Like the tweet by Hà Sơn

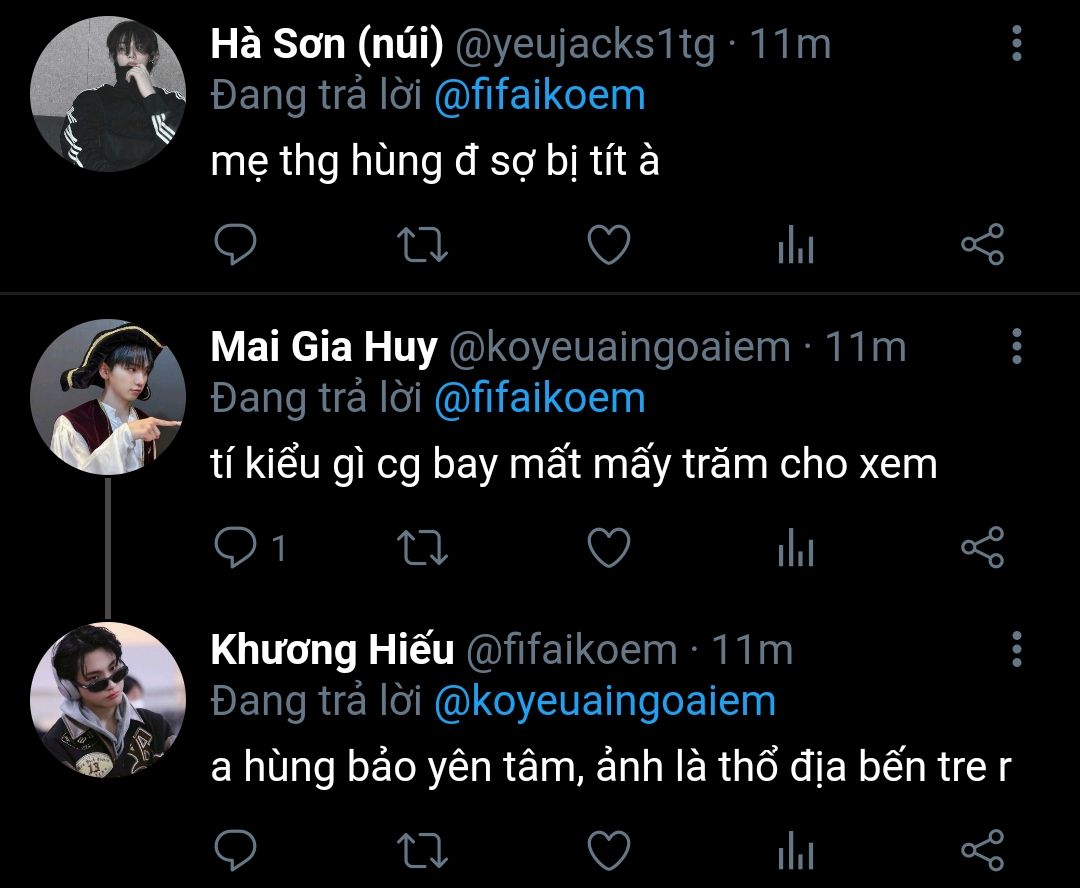(x=608, y=245)
